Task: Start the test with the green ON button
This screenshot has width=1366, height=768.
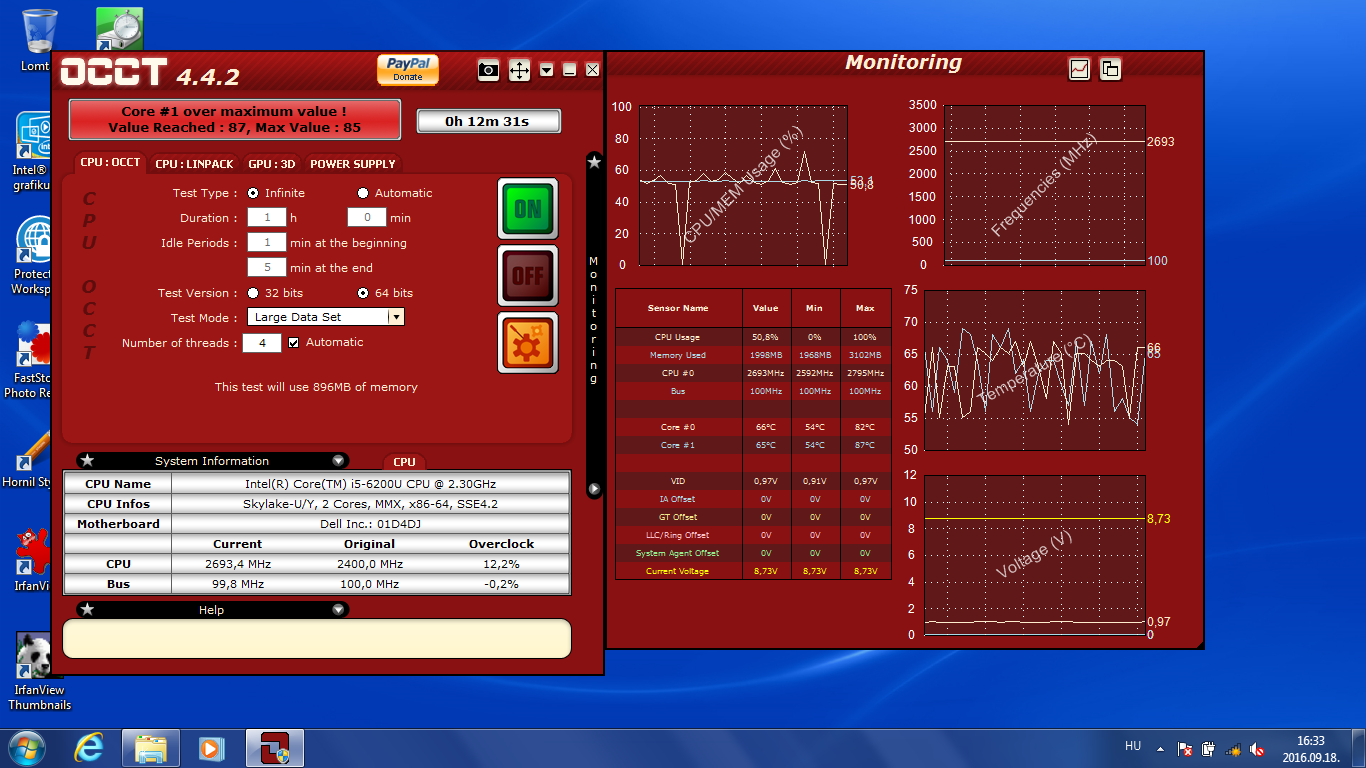Action: coord(528,209)
